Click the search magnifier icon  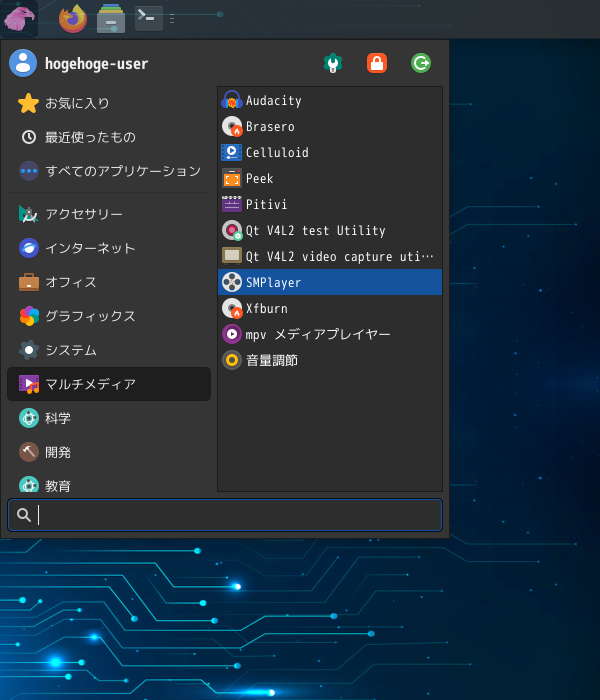coord(24,515)
